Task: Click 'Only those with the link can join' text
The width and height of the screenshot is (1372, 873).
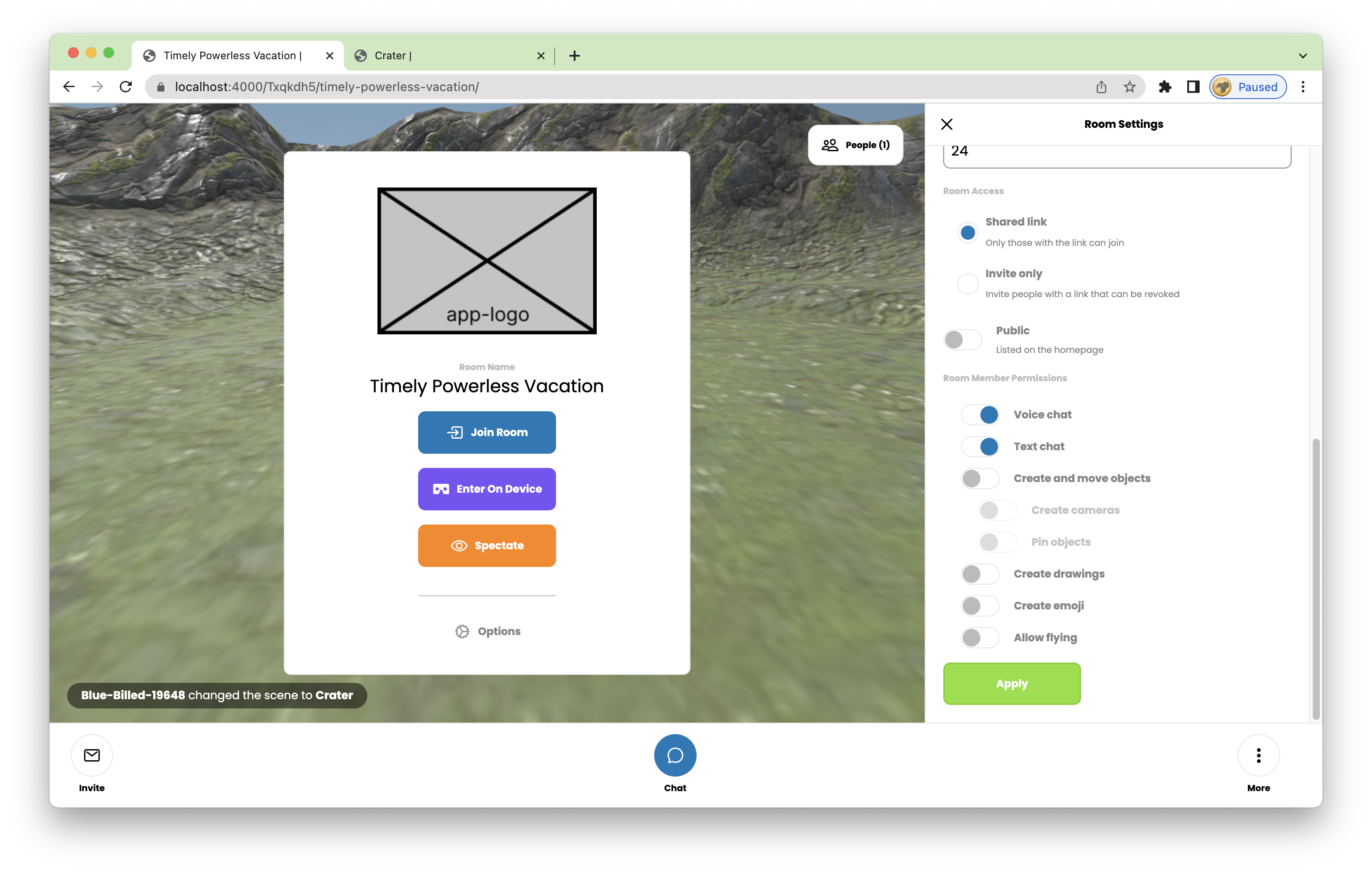Action: [1055, 243]
